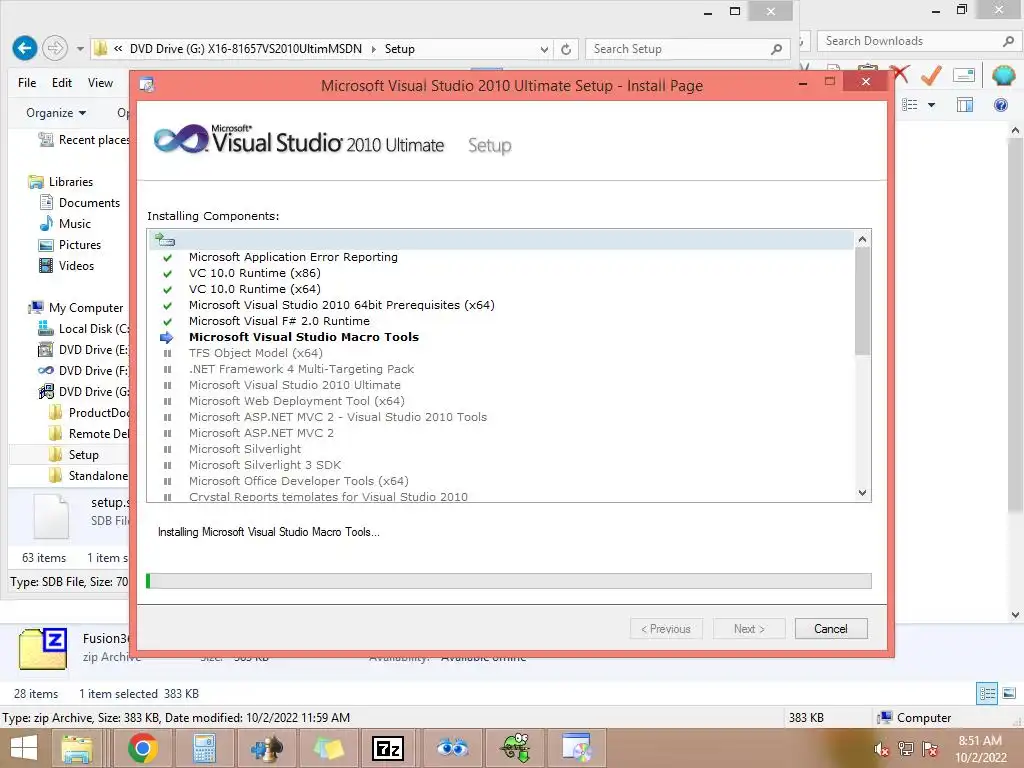The height and width of the screenshot is (768, 1024).
Task: Click the magnifier icon in Search Downloads
Action: (1008, 41)
